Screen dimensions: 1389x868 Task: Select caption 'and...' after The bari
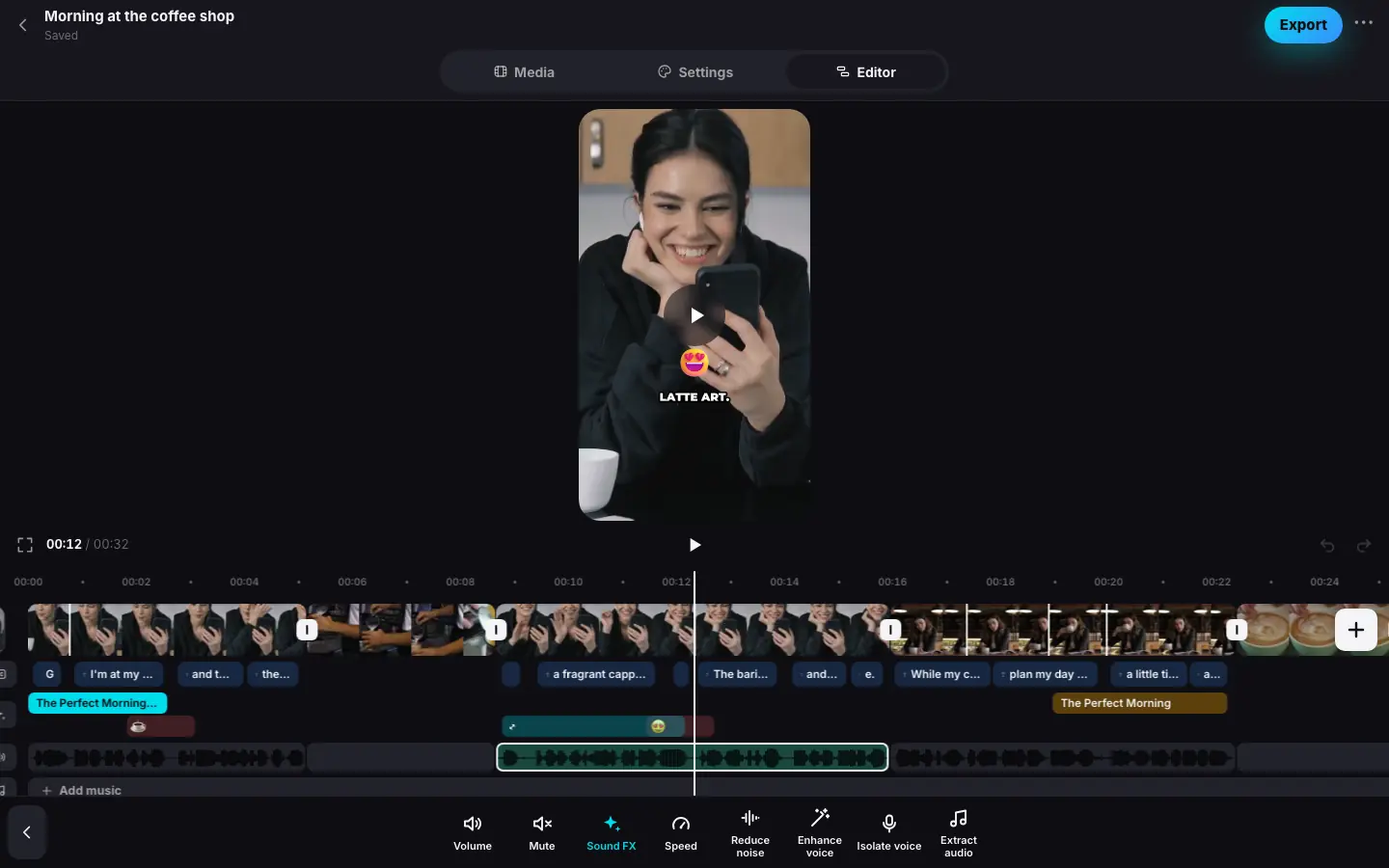pos(820,674)
